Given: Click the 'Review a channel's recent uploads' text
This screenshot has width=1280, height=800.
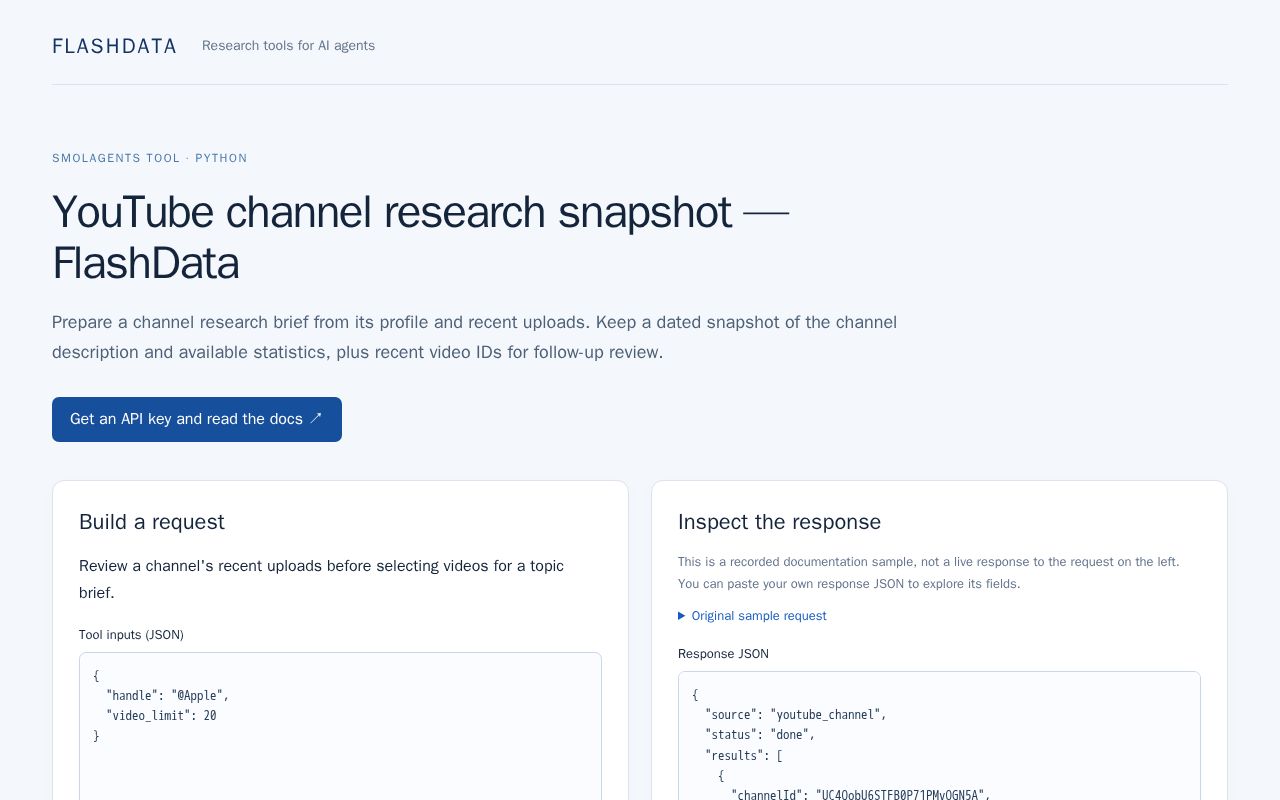Looking at the screenshot, I should point(321,579).
